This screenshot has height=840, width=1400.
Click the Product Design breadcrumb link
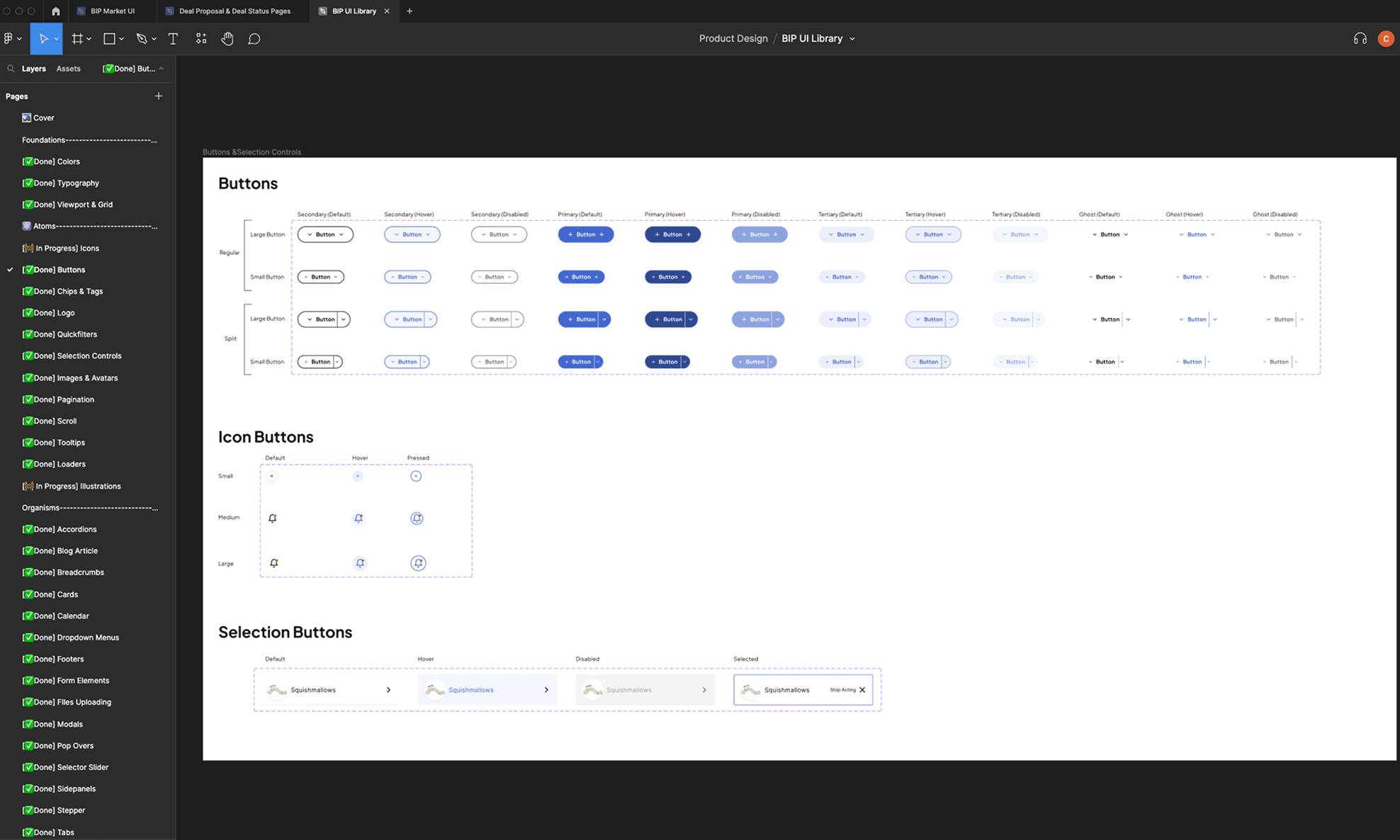tap(733, 39)
